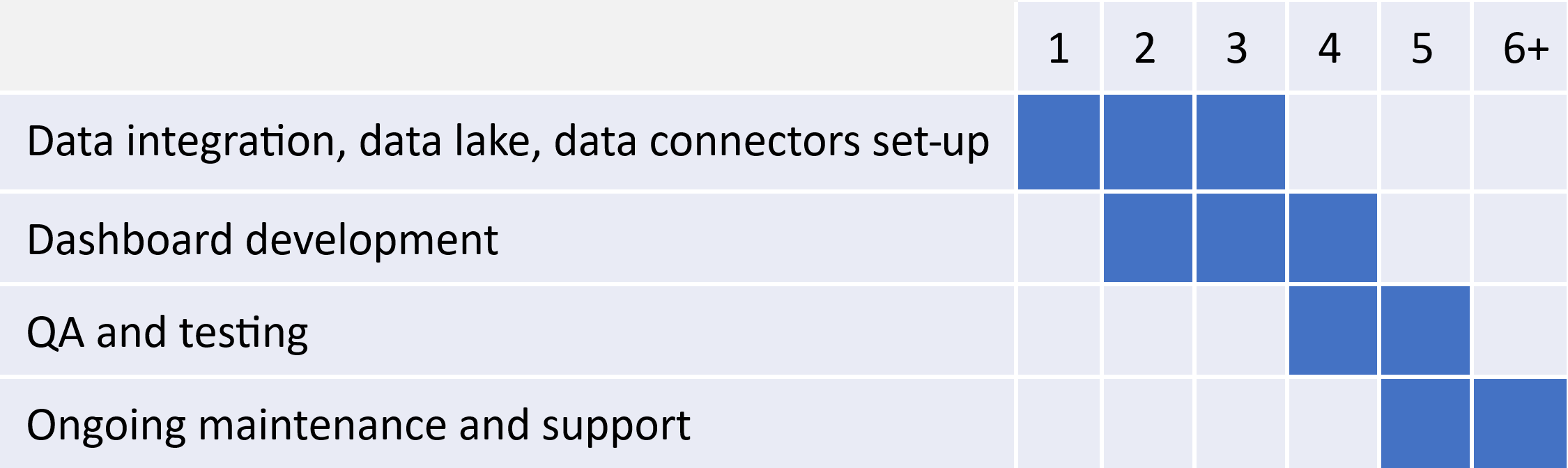Select blue QA and testing cell under column 5
This screenshot has width=1568, height=468.
[x=1425, y=330]
